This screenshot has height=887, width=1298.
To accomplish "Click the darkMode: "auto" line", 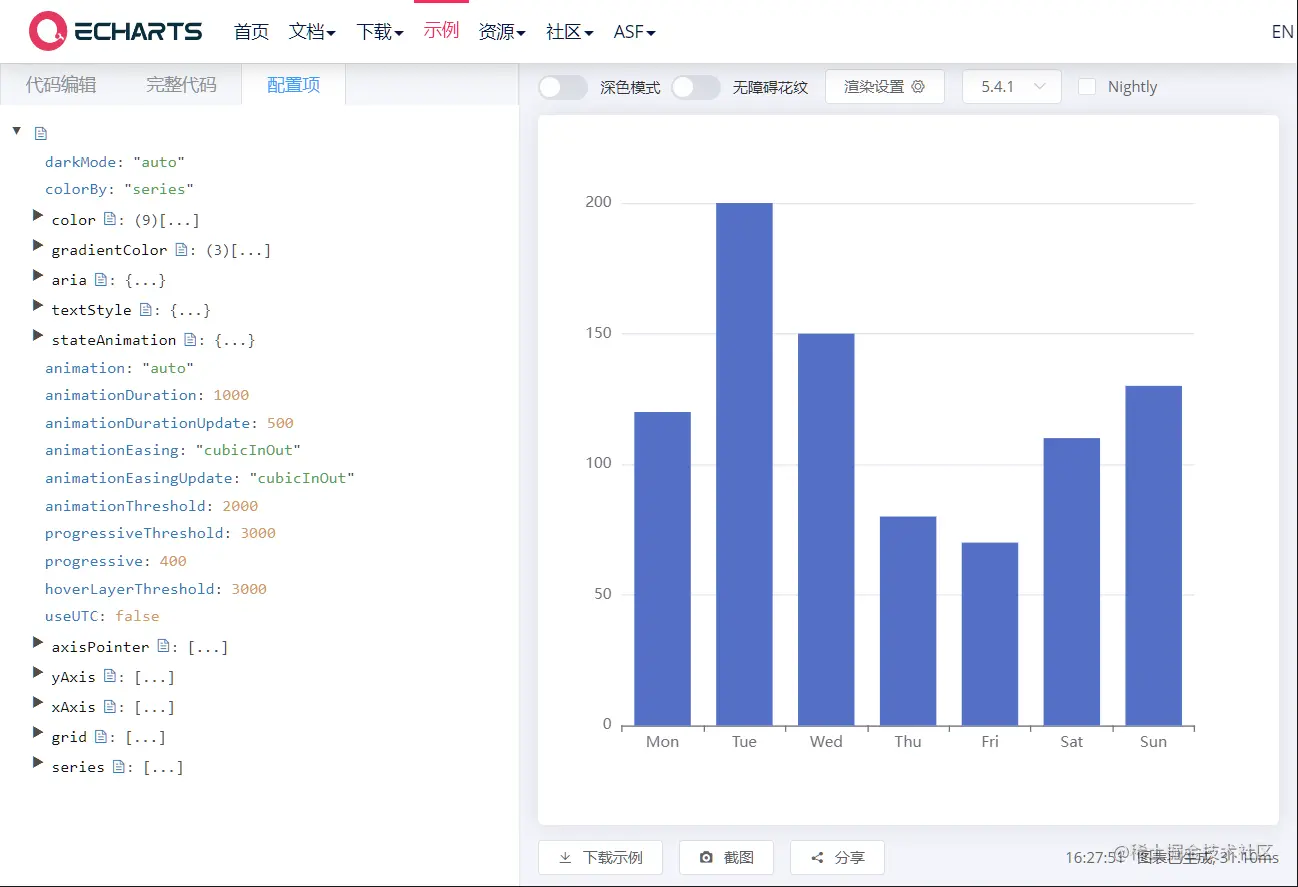I will [x=115, y=161].
